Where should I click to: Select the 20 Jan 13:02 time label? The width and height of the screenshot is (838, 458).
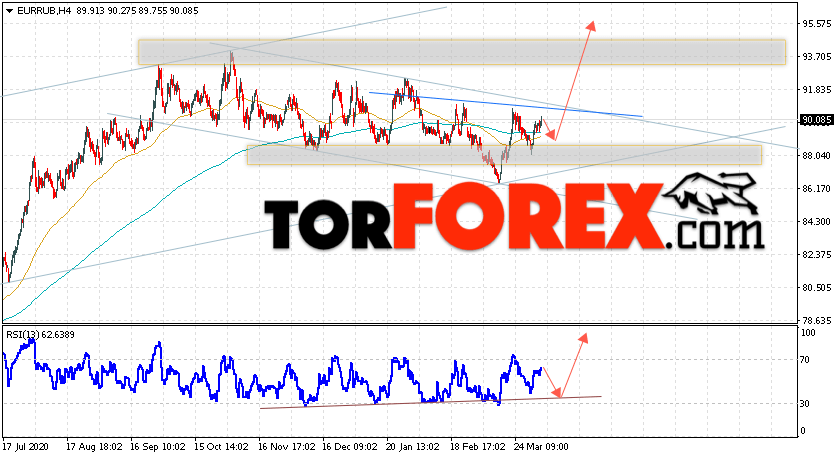pyautogui.click(x=413, y=446)
